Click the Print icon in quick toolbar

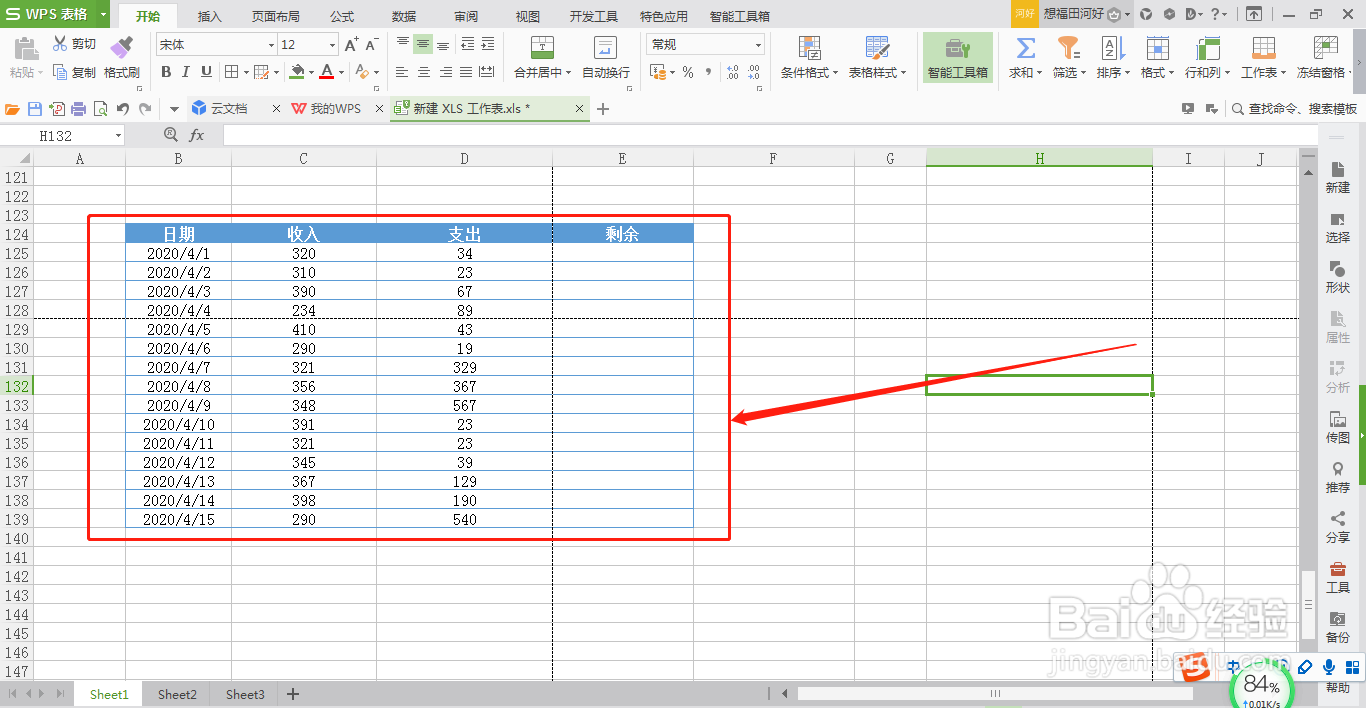click(x=79, y=109)
